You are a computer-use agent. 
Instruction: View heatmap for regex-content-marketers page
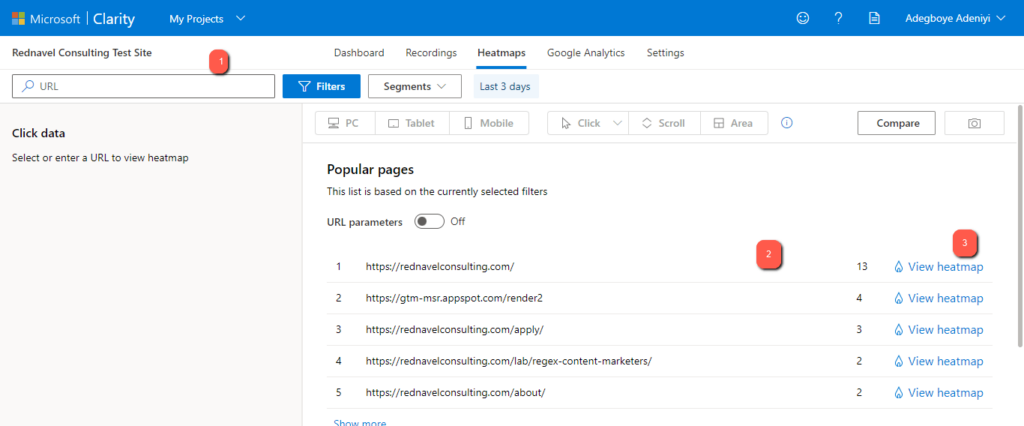pyautogui.click(x=938, y=361)
